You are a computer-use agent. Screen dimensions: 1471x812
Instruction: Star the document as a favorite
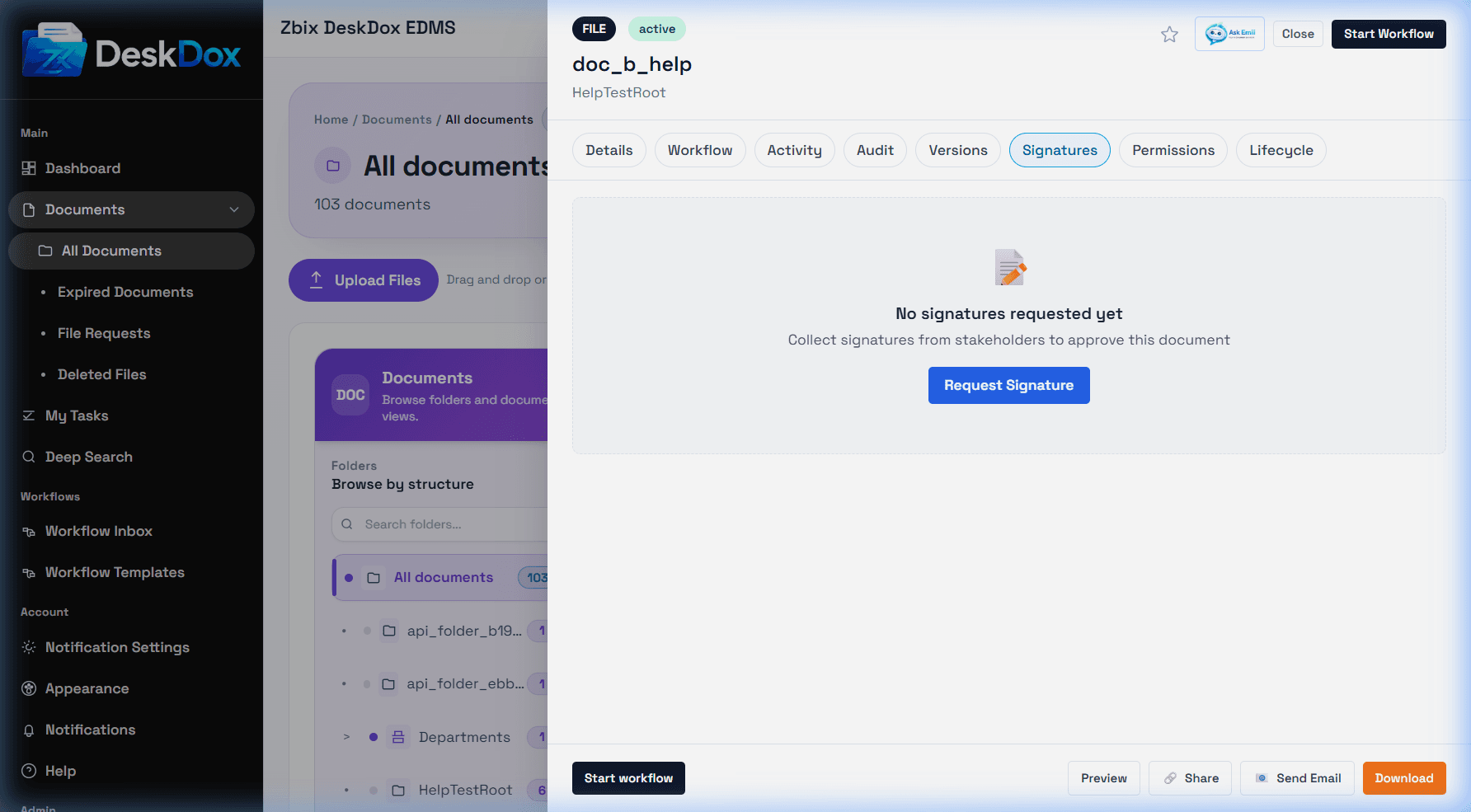[1169, 35]
